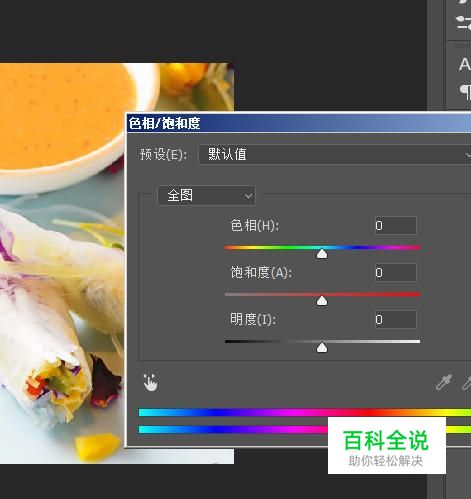Select the eyedropper tool in Hue/Saturation dialog
471x499 pixels.
point(444,383)
